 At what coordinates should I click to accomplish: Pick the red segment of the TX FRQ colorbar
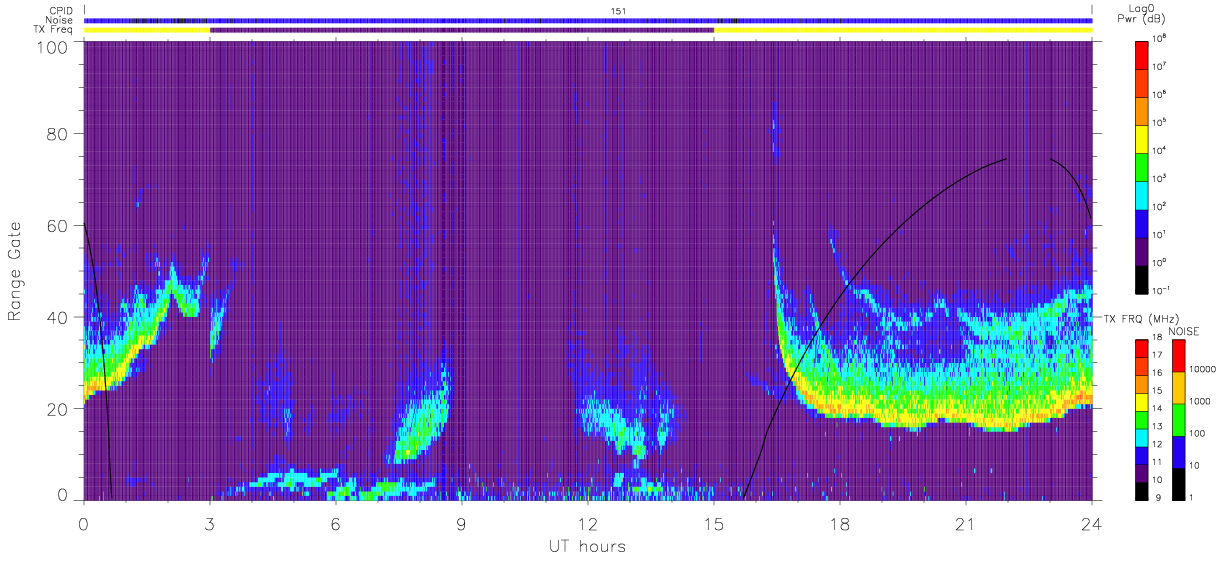(1141, 348)
